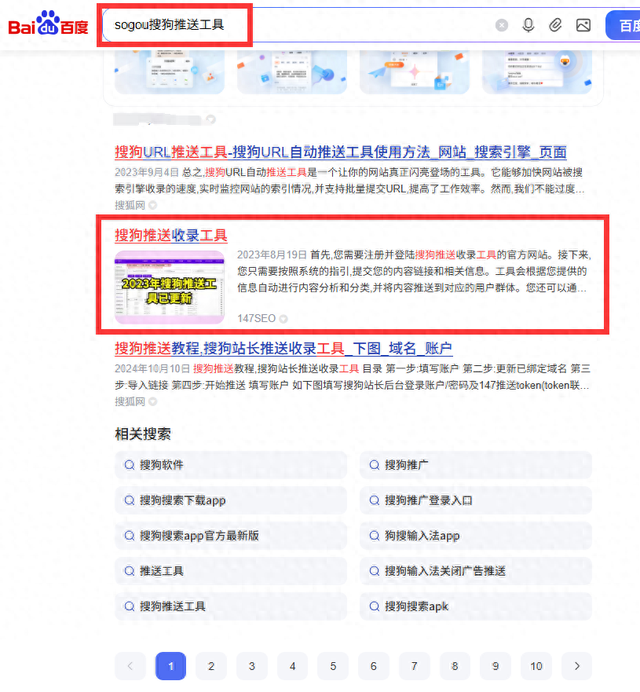Go to results page 3
This screenshot has height=692, width=640.
[252, 666]
